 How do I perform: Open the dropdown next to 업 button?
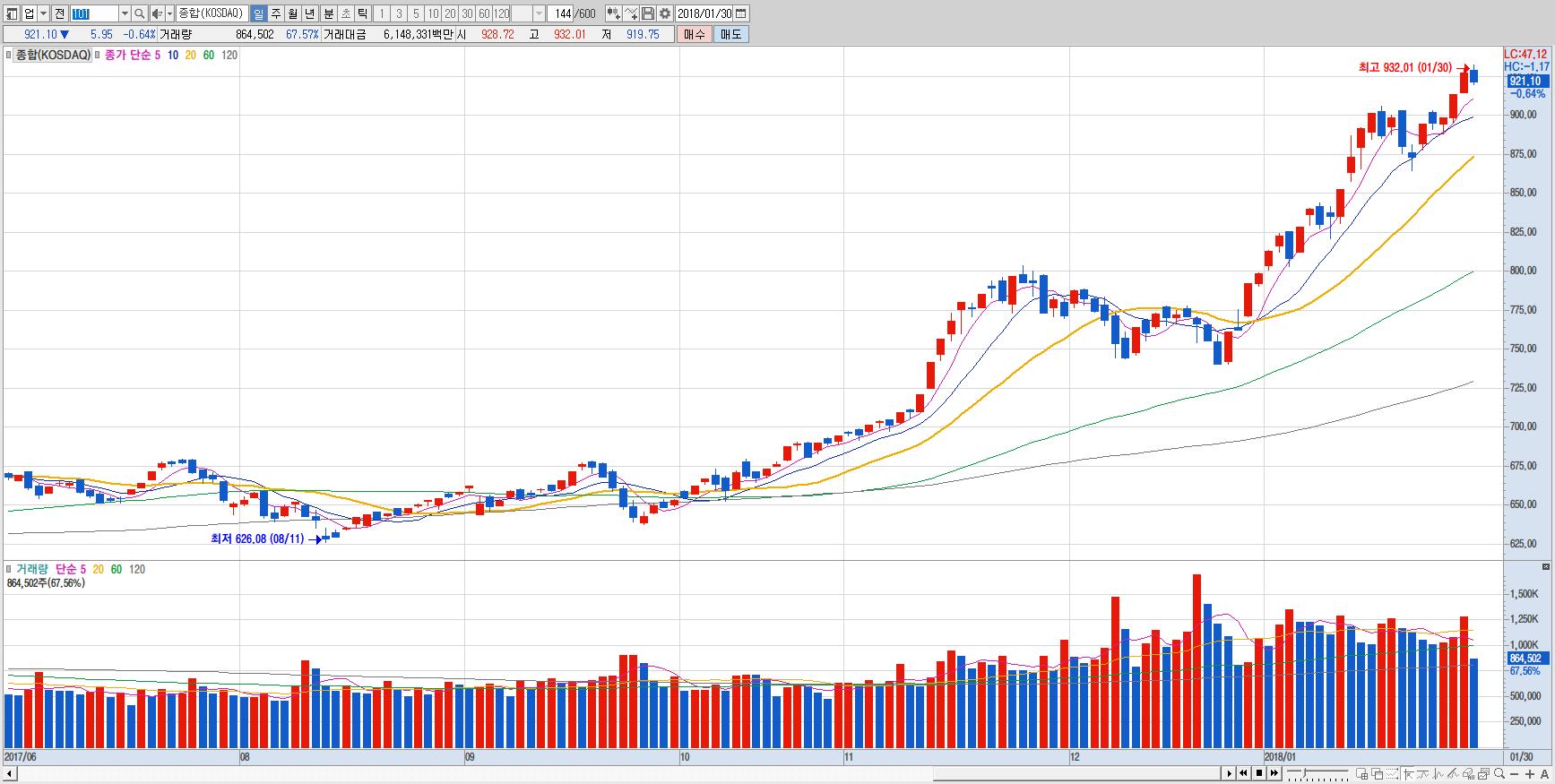click(43, 13)
